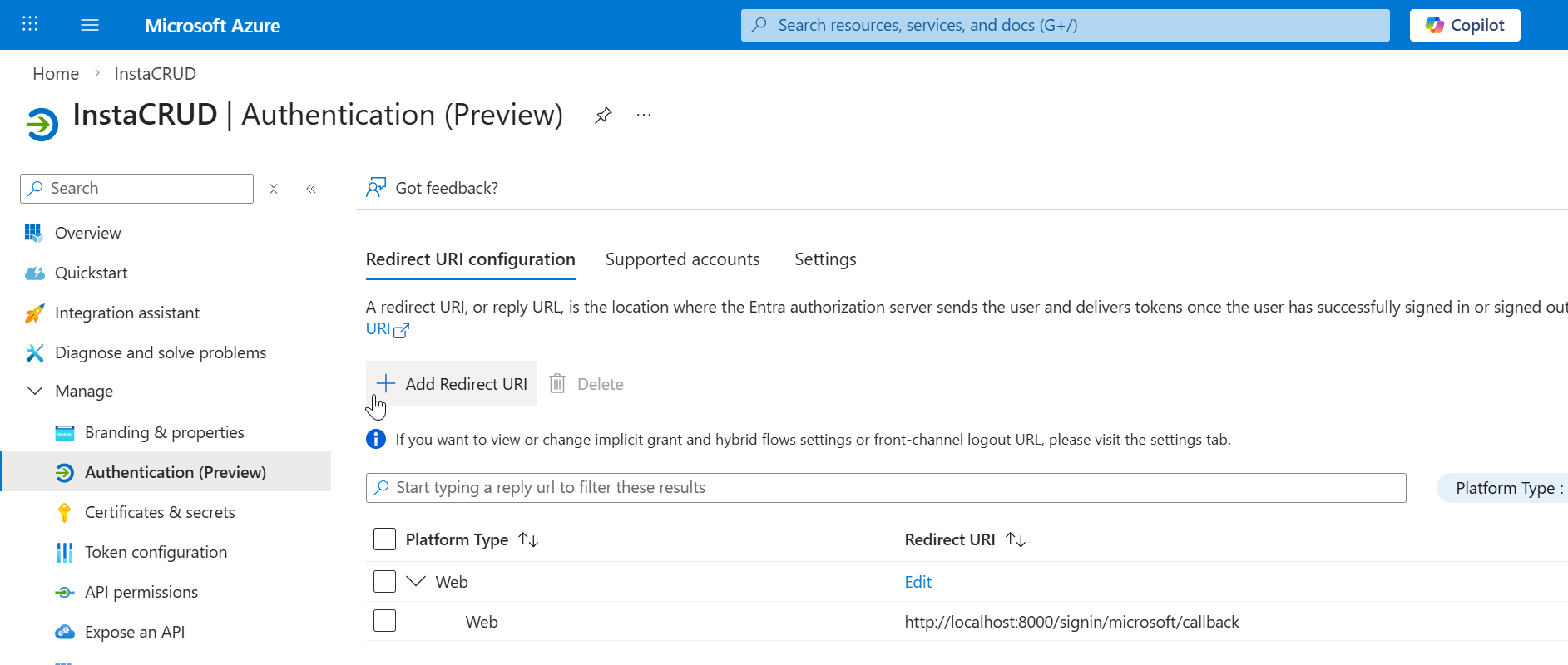This screenshot has width=1568, height=665.
Task: Collapse the sidebar with double chevron
Action: click(x=311, y=189)
